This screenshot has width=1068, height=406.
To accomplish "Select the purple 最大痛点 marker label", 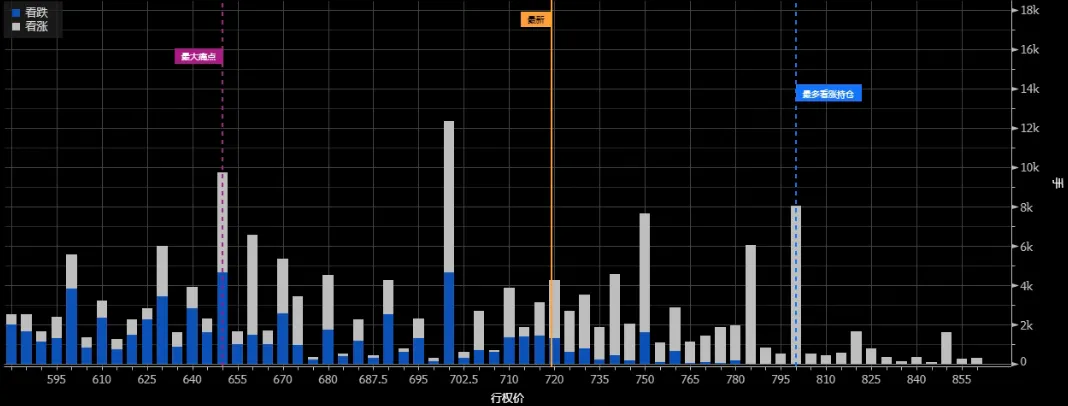I will pos(199,57).
